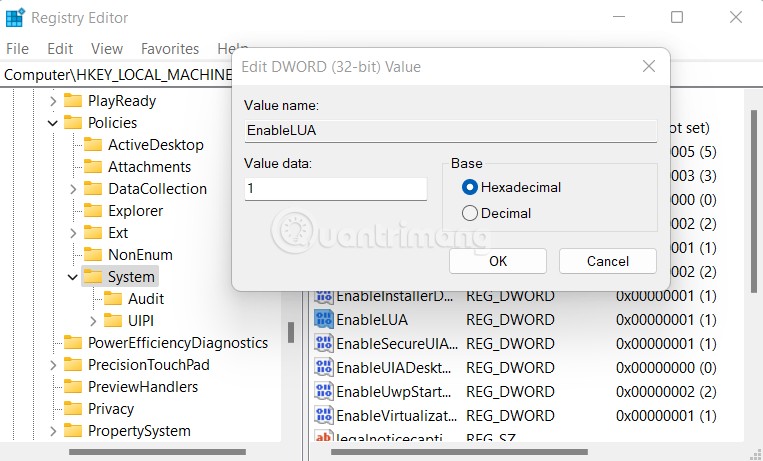Click the PlayReady folder icon
The width and height of the screenshot is (763, 461).
coord(73,101)
